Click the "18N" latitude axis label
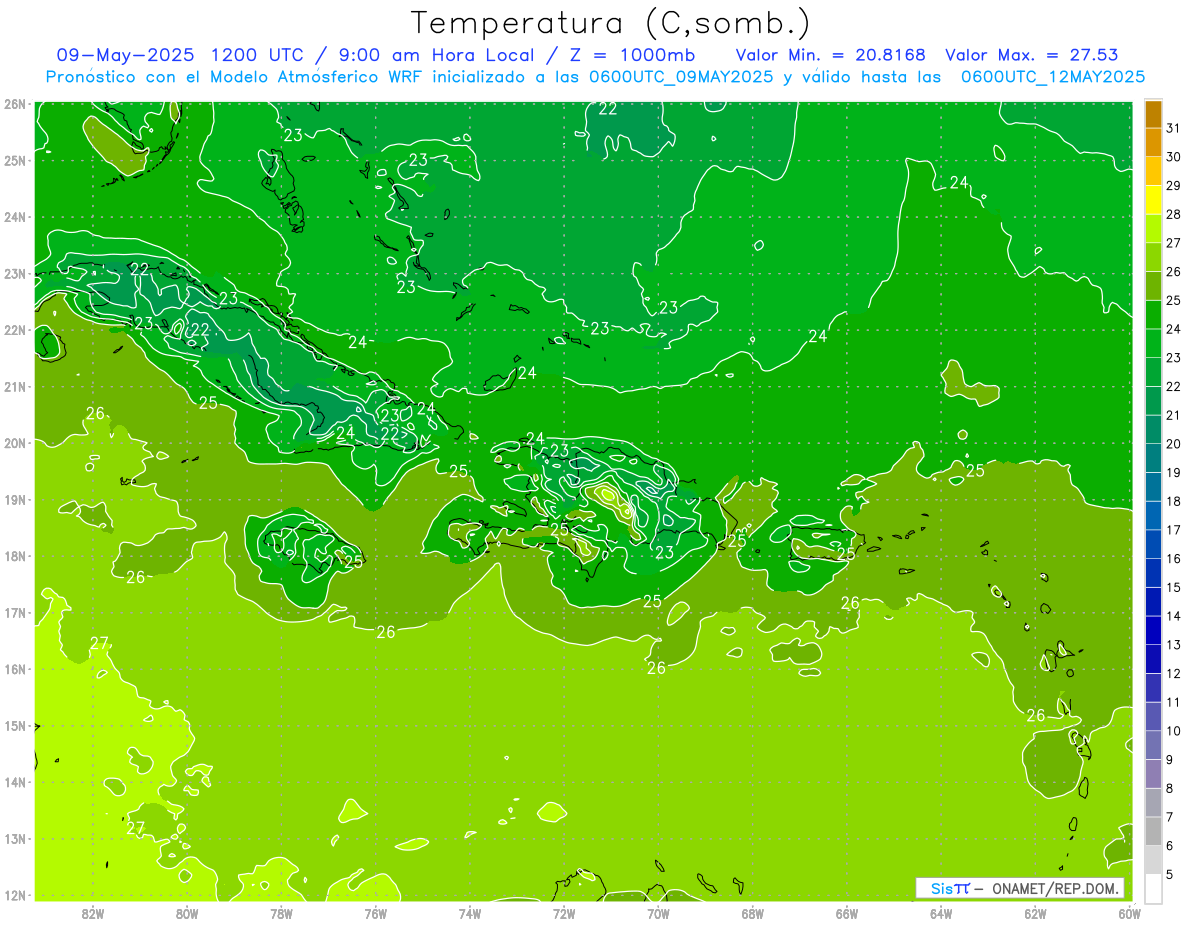The height and width of the screenshot is (927, 1200). pos(15,556)
